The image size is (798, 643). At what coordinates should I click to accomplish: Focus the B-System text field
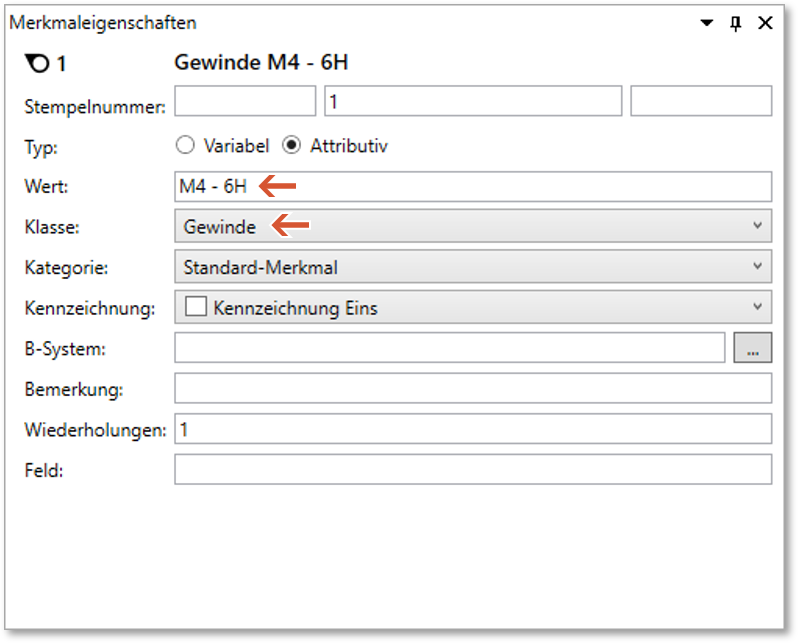tap(449, 348)
